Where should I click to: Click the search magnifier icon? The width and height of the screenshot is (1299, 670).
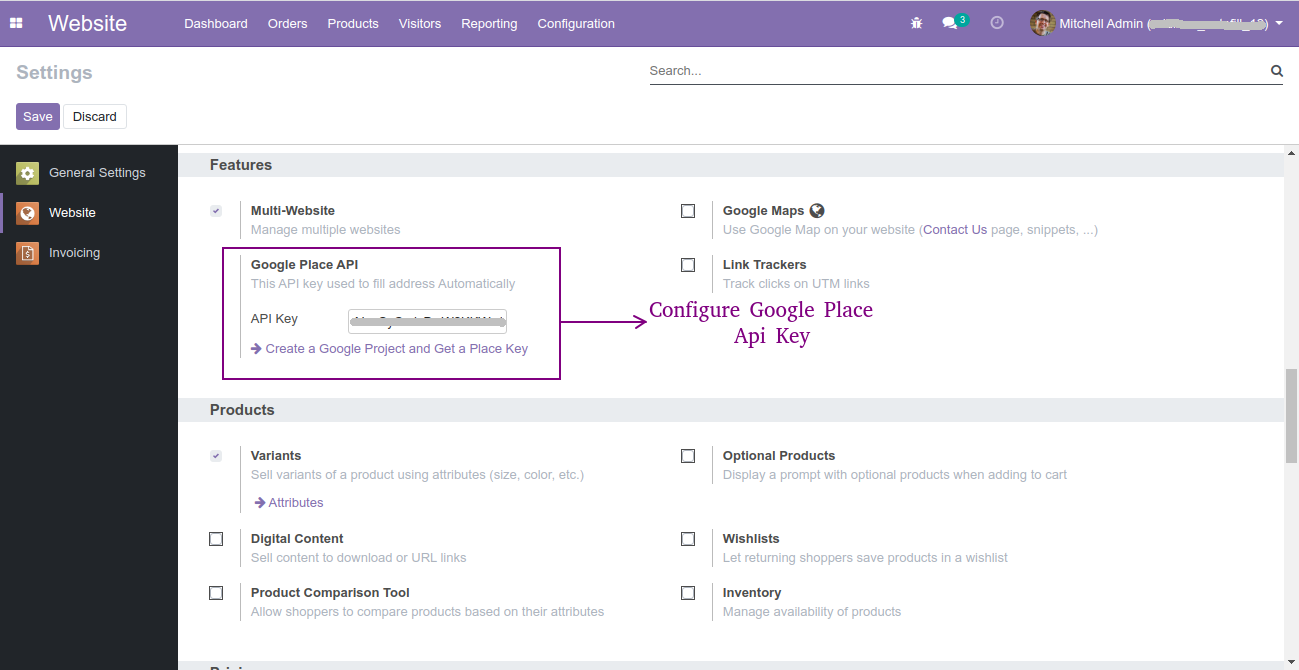(1276, 71)
